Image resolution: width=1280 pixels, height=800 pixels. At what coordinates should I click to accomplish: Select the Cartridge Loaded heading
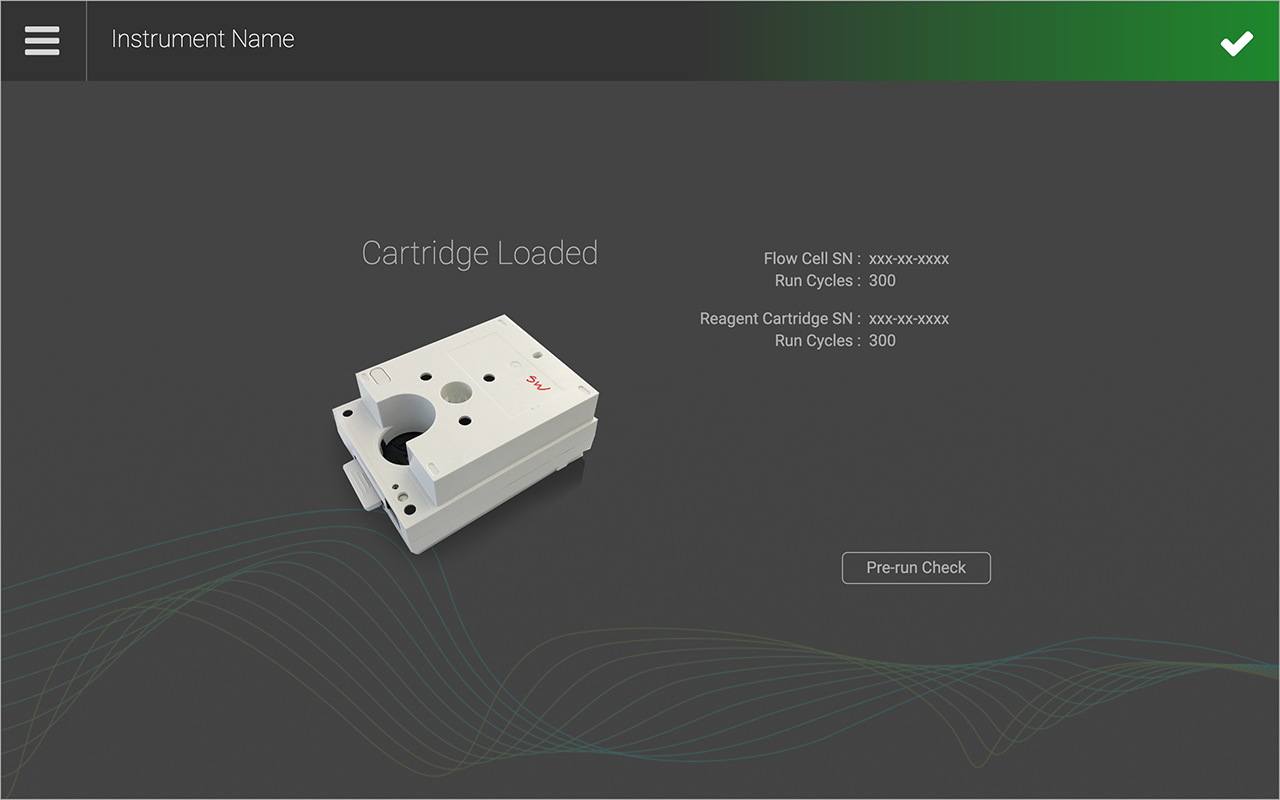(x=479, y=253)
